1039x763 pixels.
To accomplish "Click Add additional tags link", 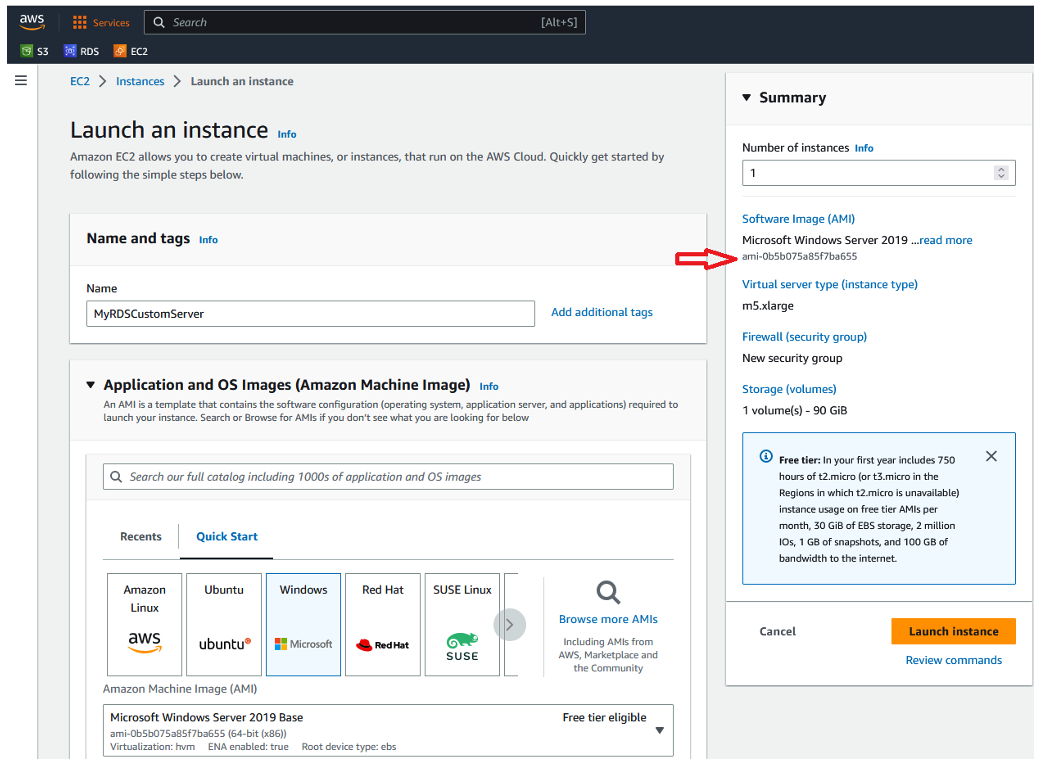I will 602,312.
